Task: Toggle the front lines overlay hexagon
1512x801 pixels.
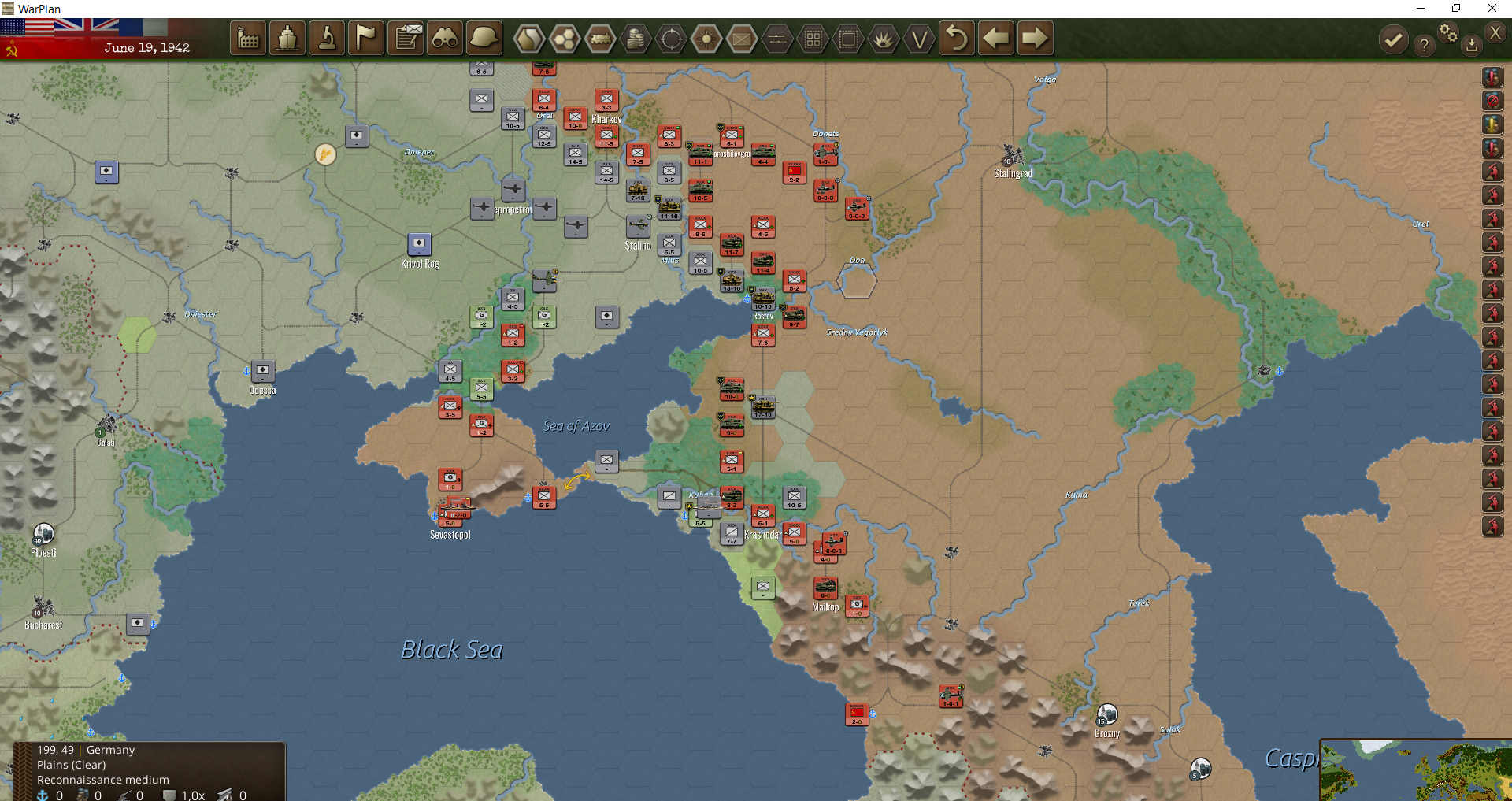Action: tap(777, 39)
